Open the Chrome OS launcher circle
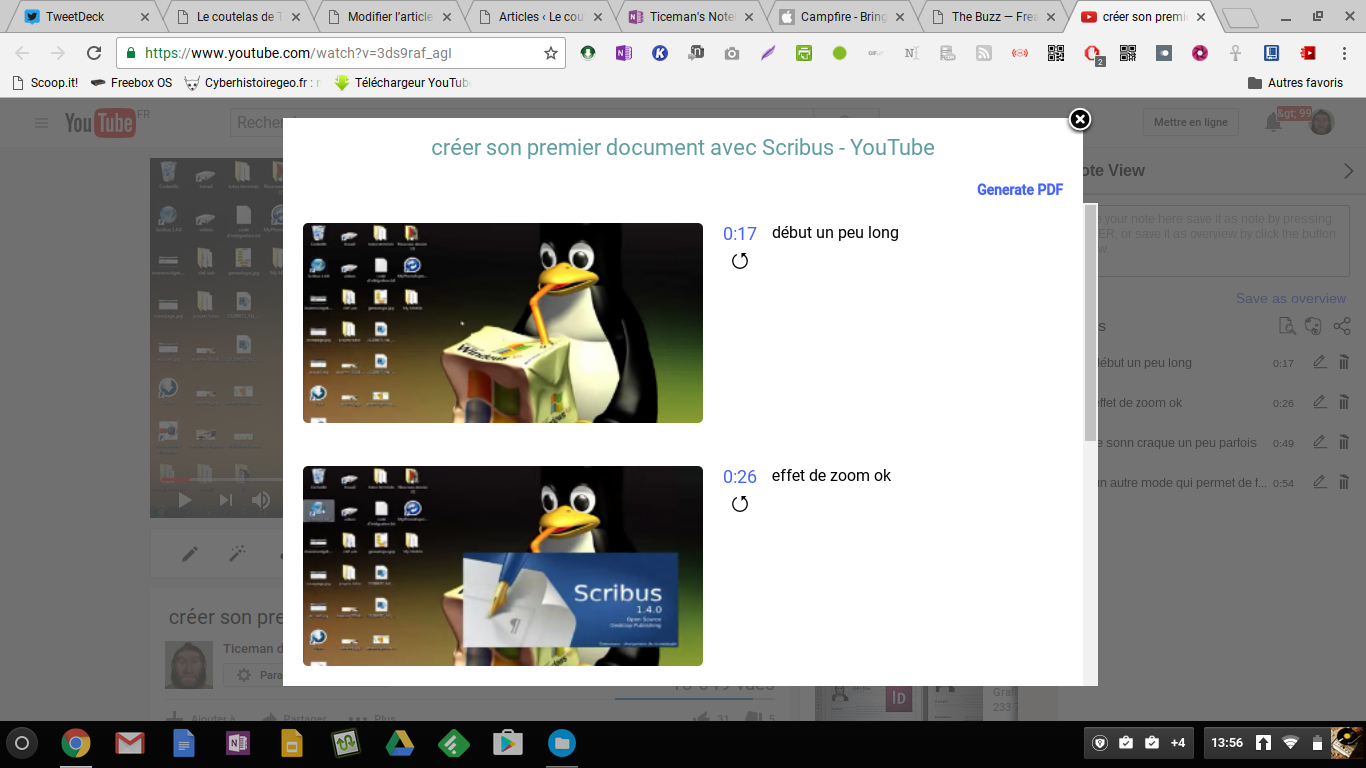Image resolution: width=1366 pixels, height=768 pixels. click(x=22, y=743)
